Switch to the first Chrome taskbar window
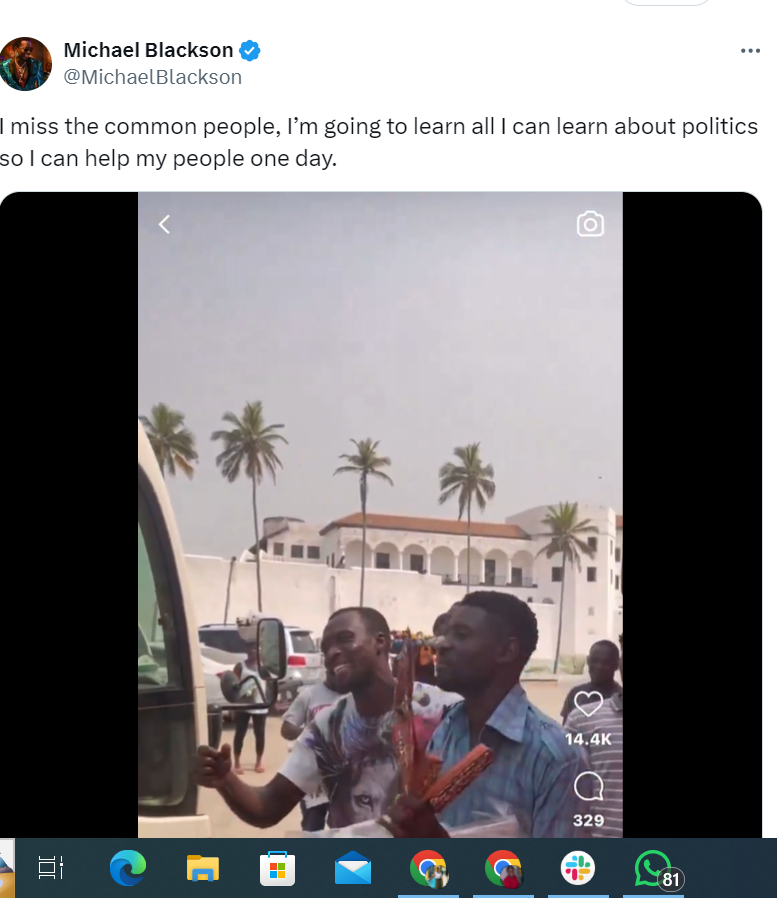Viewport: 777px width, 898px height. 428,868
